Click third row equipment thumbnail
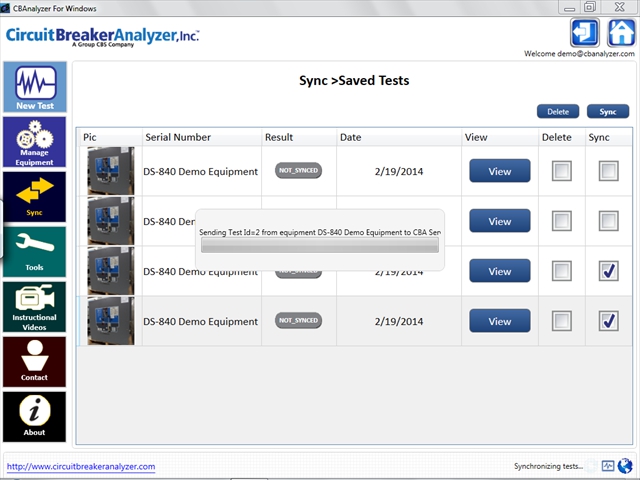The image size is (640, 480). (111, 271)
